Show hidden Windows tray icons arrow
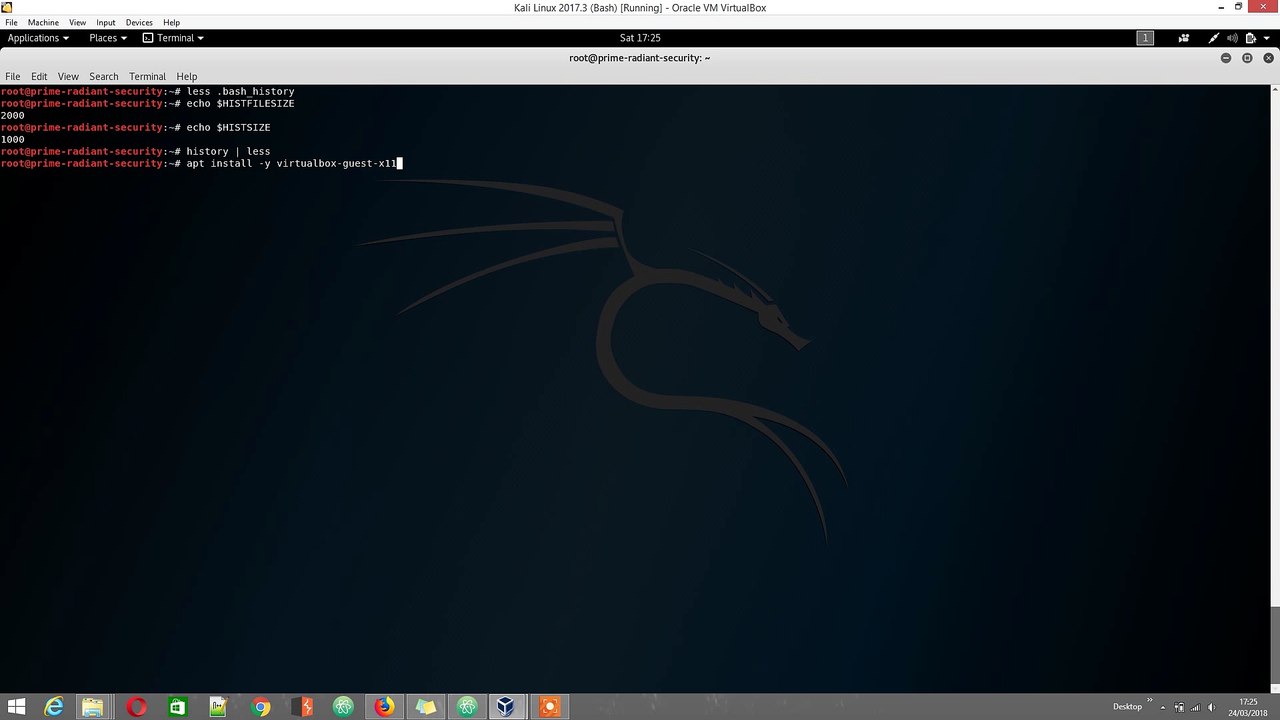The height and width of the screenshot is (720, 1280). click(x=1163, y=707)
